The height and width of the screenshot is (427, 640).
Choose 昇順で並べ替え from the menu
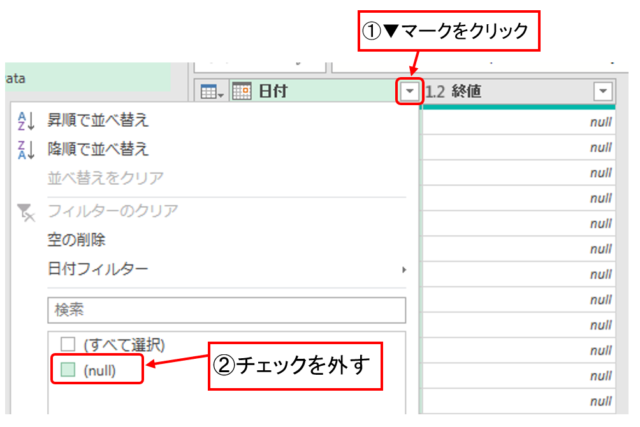[x=98, y=120]
